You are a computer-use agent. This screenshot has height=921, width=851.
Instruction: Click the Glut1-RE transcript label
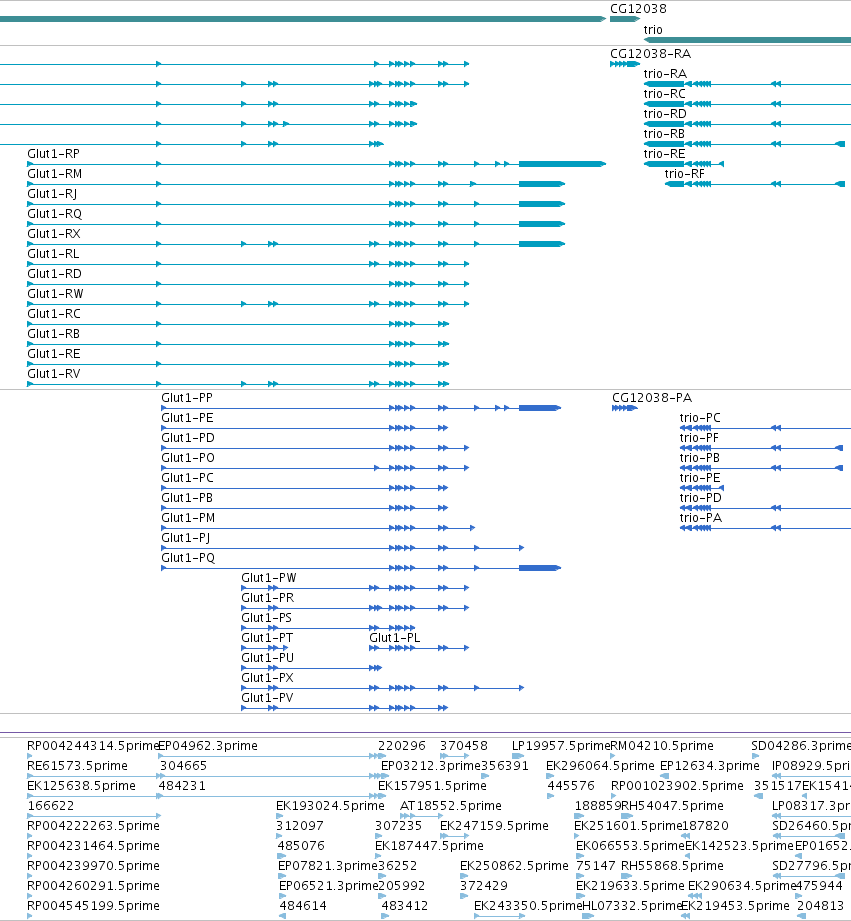54,353
